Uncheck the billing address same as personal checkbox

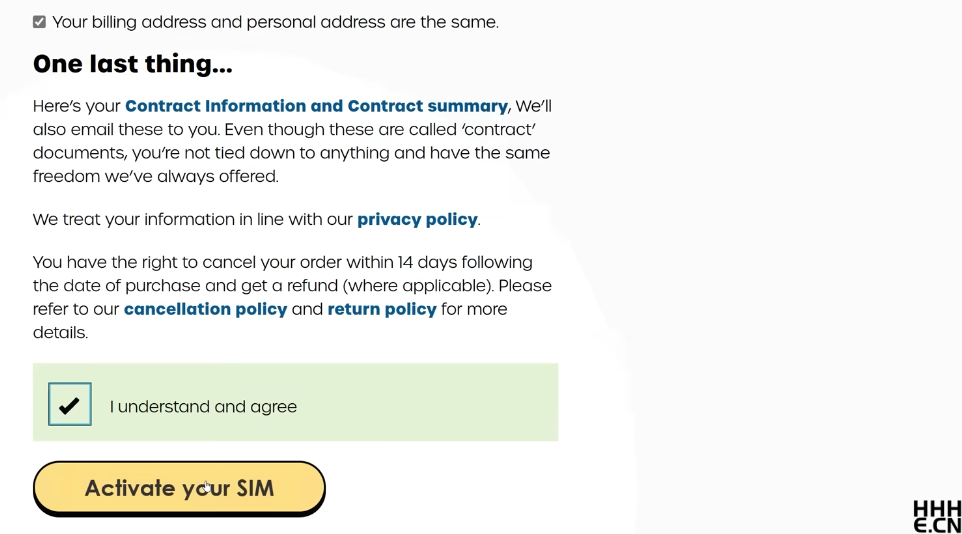point(39,22)
